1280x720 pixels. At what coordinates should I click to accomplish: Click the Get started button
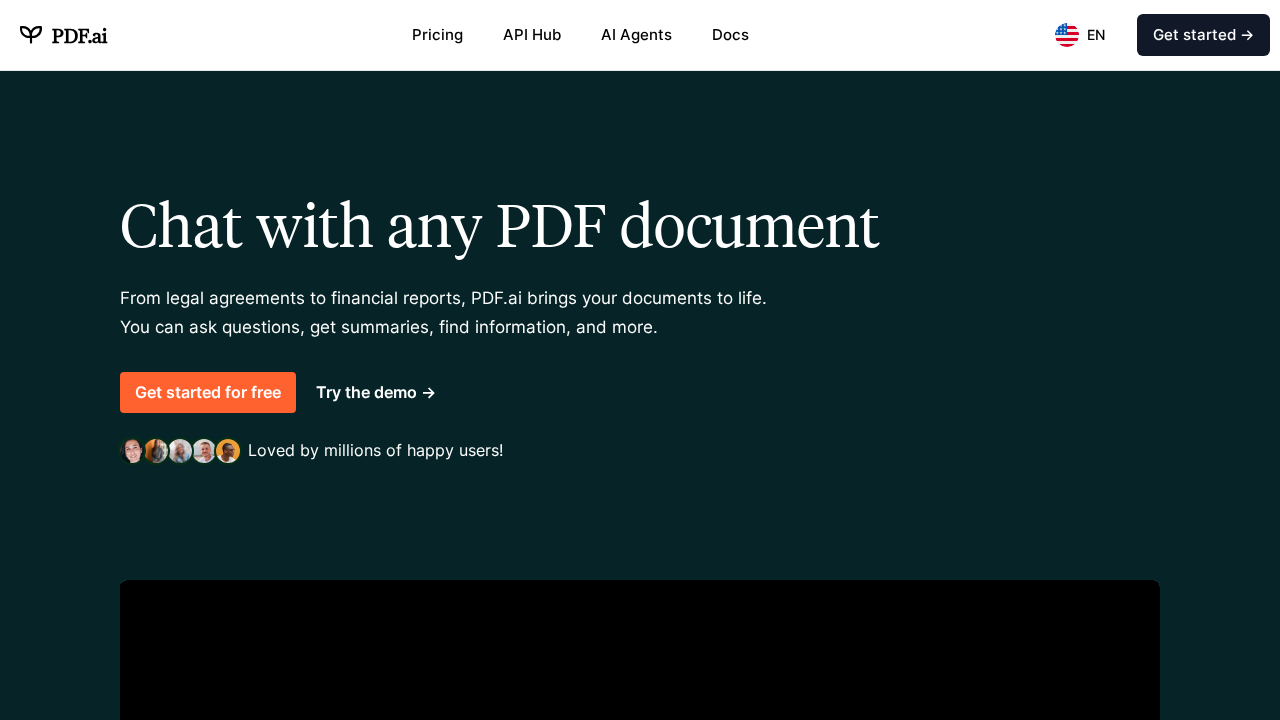1203,34
